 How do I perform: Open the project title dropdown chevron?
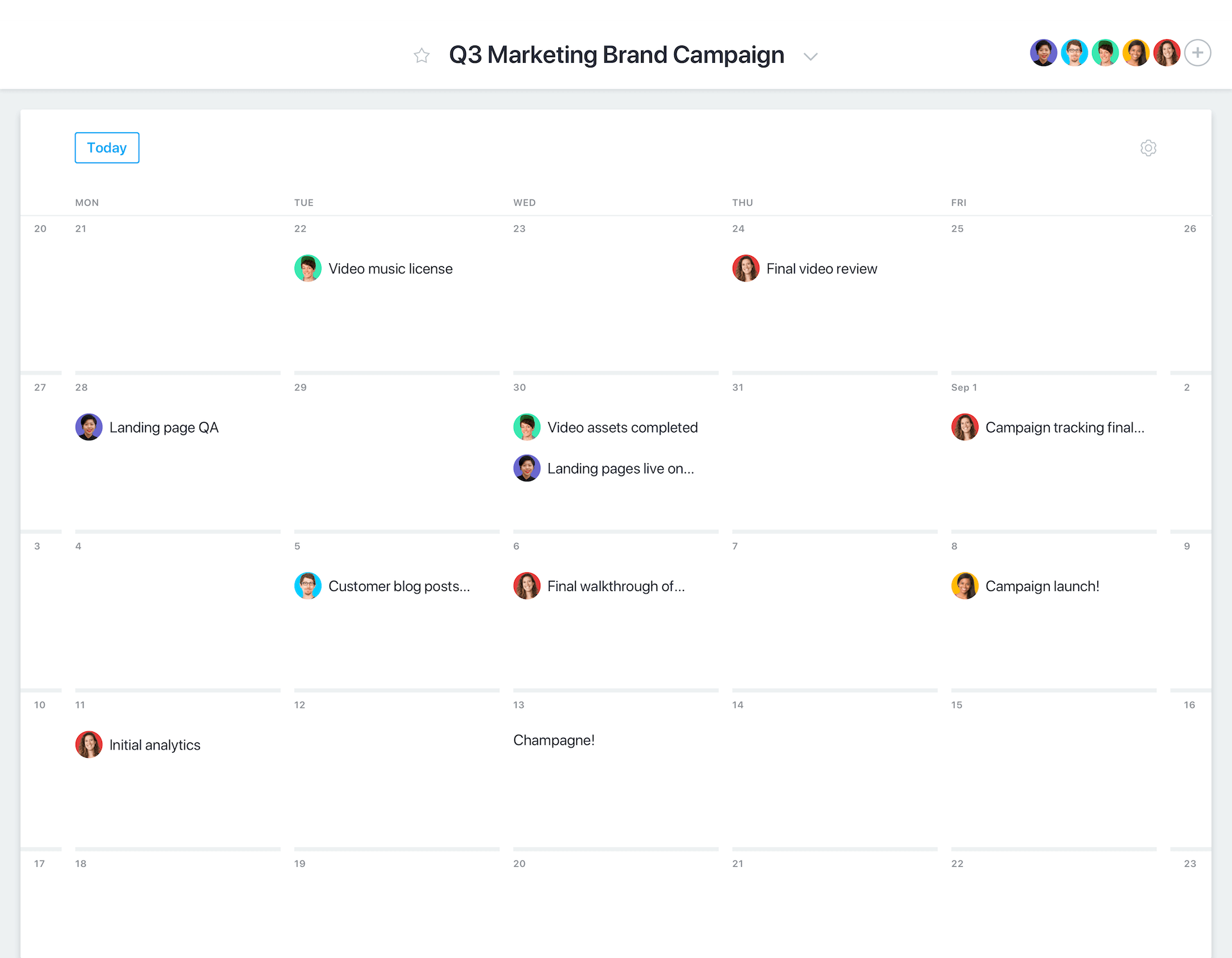pyautogui.click(x=810, y=56)
